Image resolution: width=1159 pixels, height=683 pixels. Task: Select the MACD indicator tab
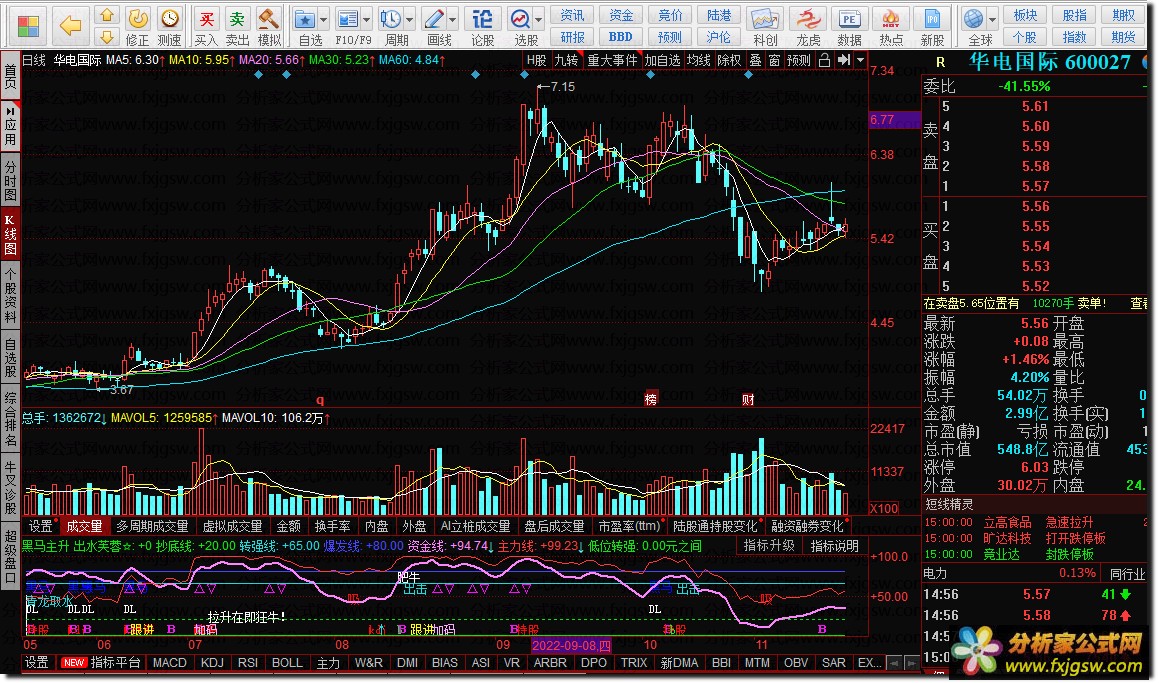coord(169,662)
